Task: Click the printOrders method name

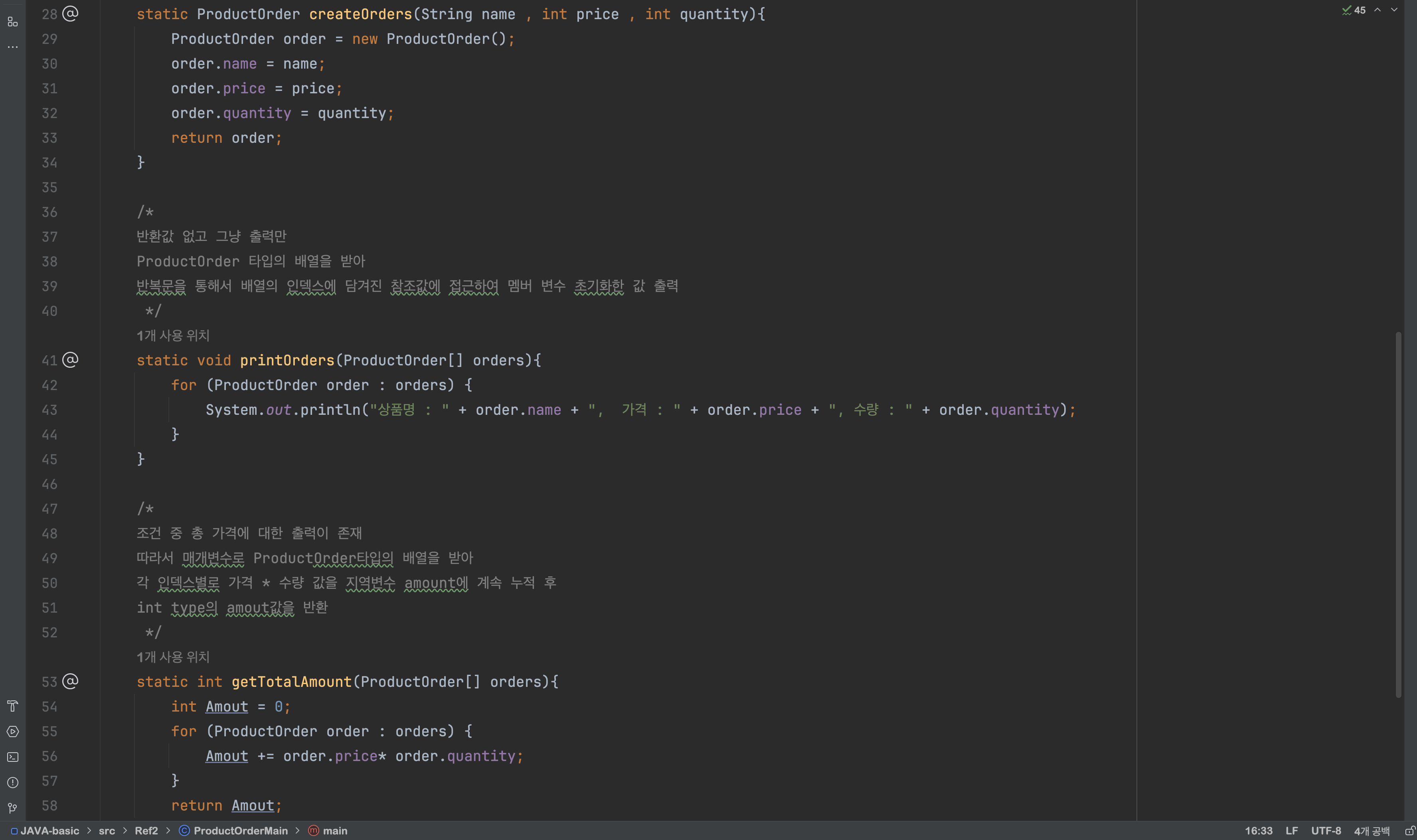Action: point(288,361)
